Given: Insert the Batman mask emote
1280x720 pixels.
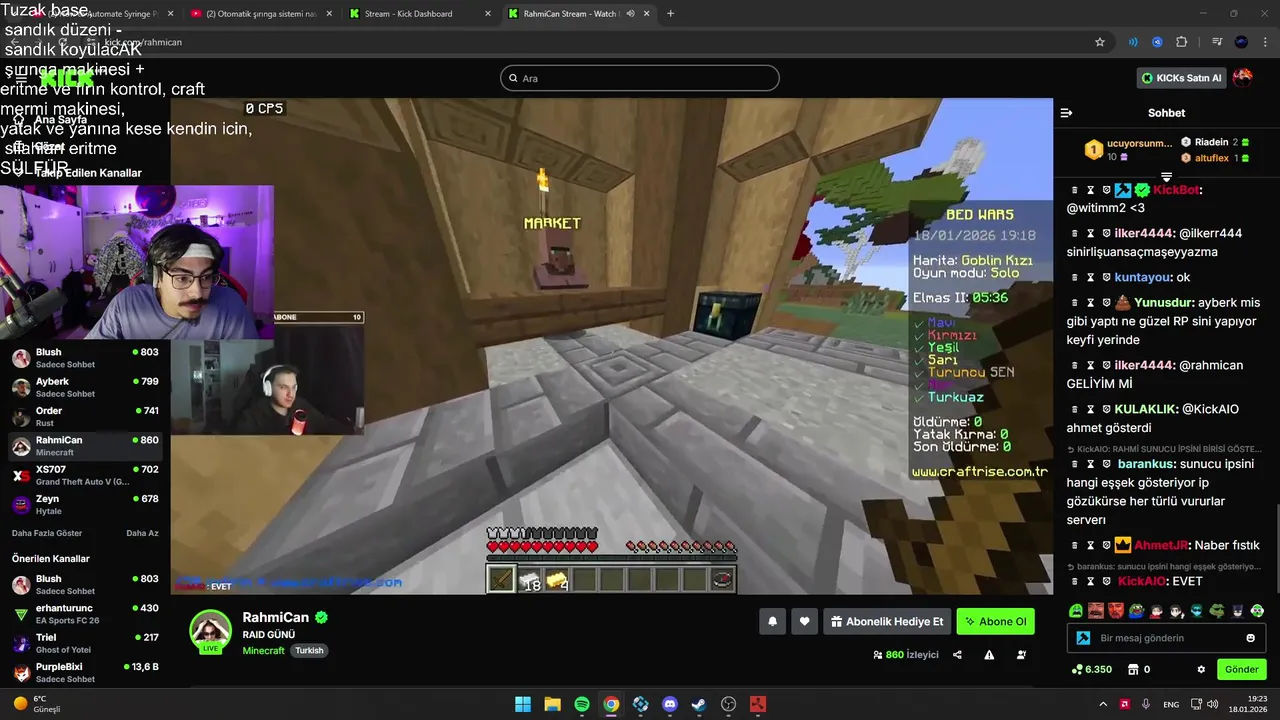Looking at the screenshot, I should [x=1237, y=611].
